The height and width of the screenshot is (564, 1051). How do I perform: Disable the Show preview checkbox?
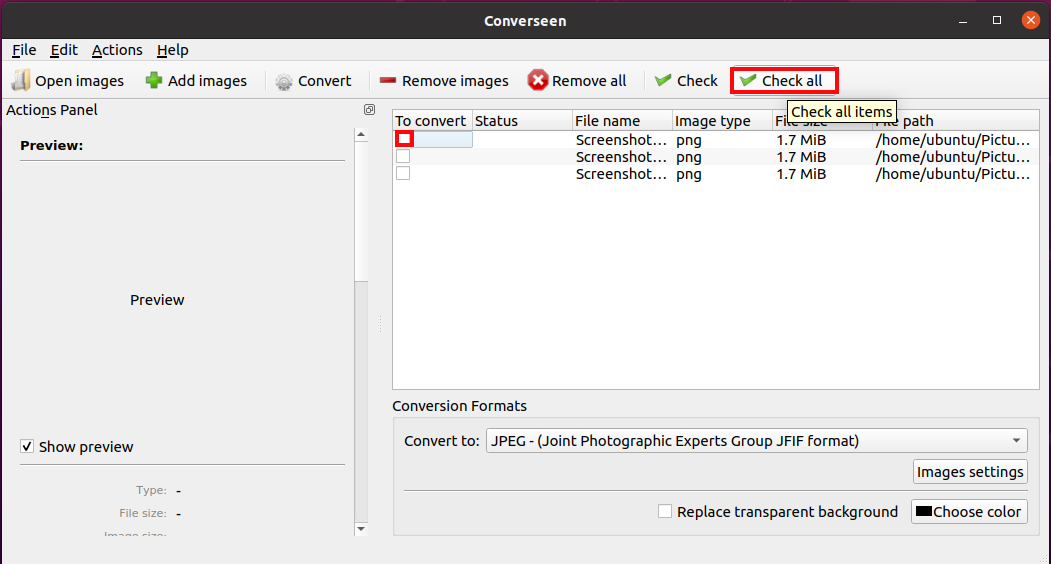click(x=27, y=447)
